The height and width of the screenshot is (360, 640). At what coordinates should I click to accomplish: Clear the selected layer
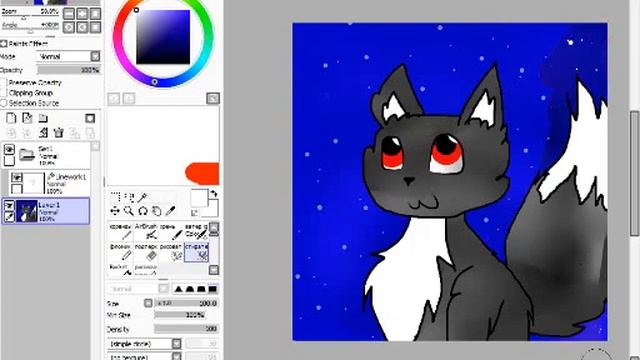pos(43,132)
